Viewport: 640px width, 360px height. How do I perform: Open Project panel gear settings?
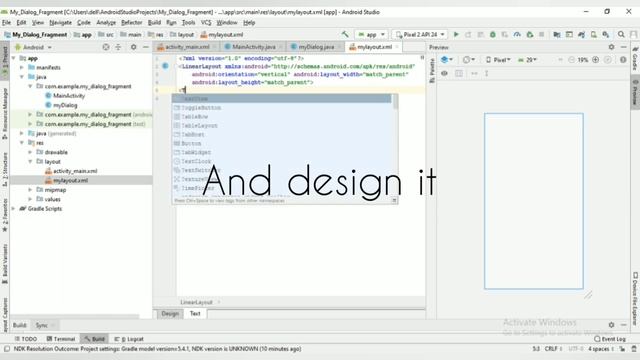point(133,47)
